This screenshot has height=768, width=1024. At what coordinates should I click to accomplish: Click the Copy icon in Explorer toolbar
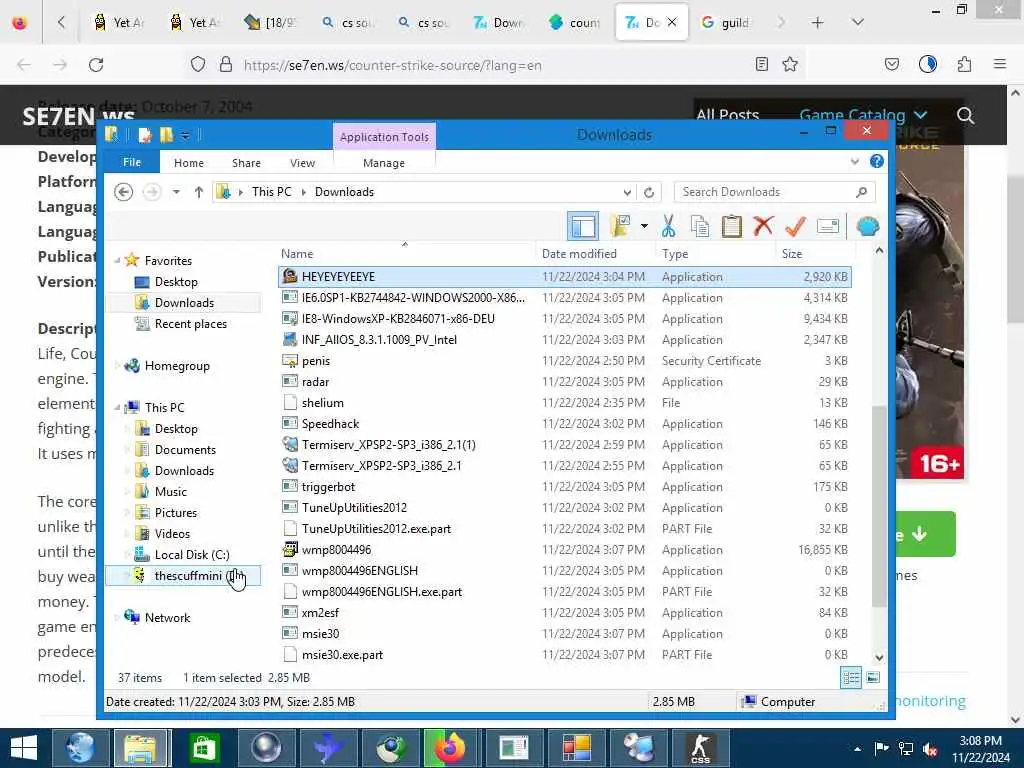pos(700,227)
